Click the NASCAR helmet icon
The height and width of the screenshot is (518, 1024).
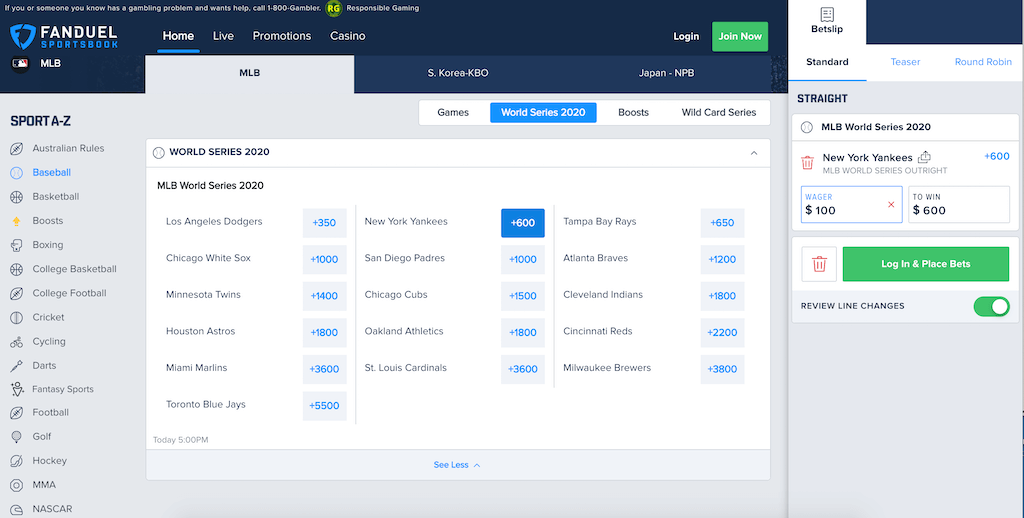(x=17, y=510)
